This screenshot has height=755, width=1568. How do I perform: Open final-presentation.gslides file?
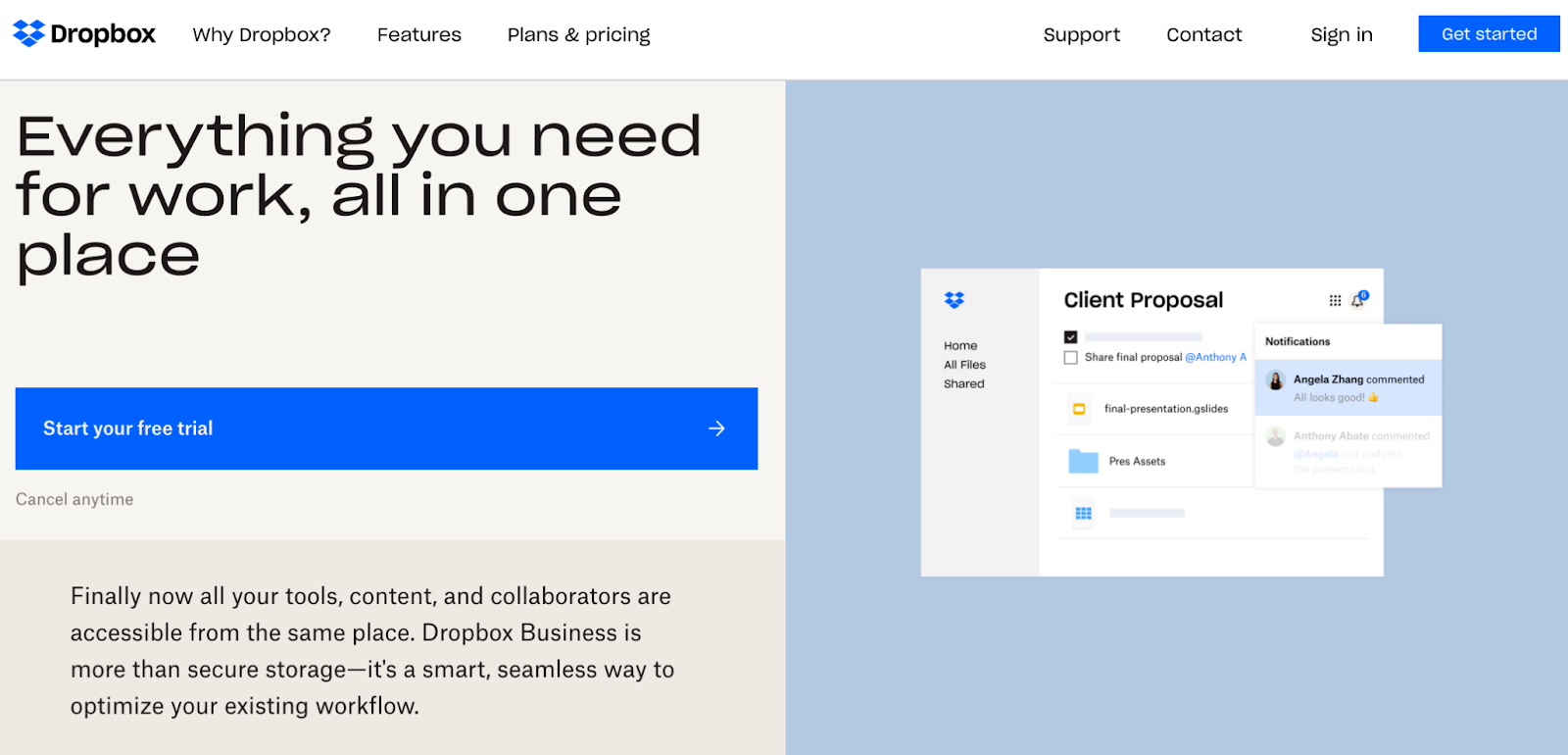[x=1166, y=409]
